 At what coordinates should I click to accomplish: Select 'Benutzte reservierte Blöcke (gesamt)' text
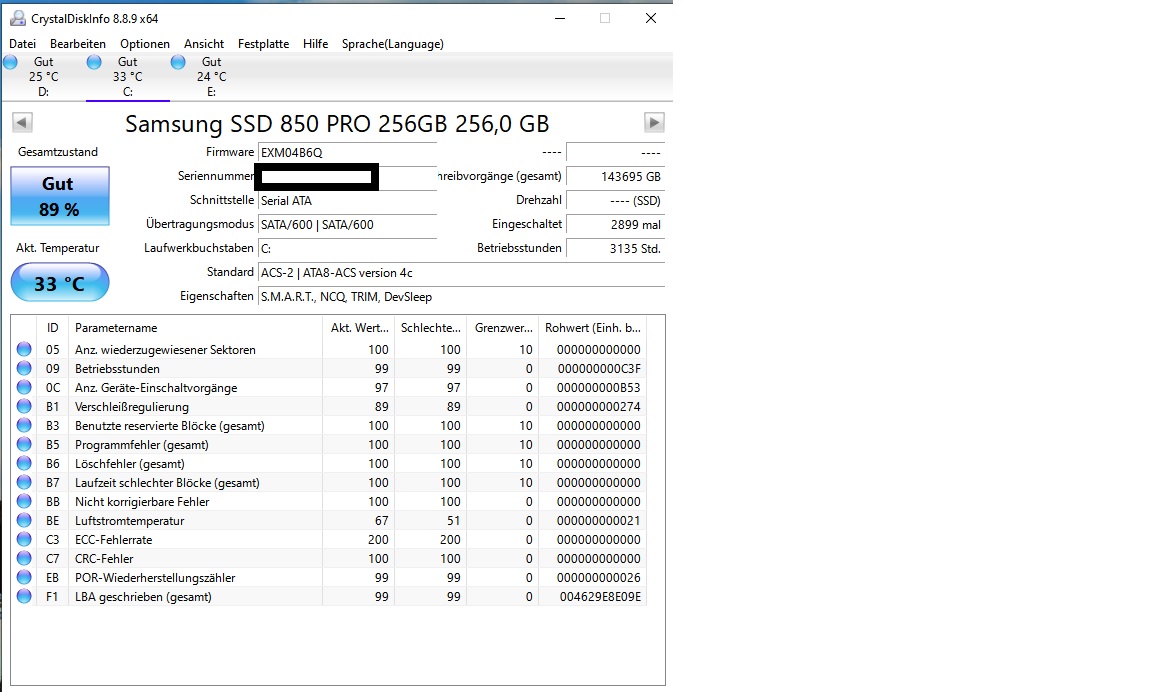click(x=170, y=426)
